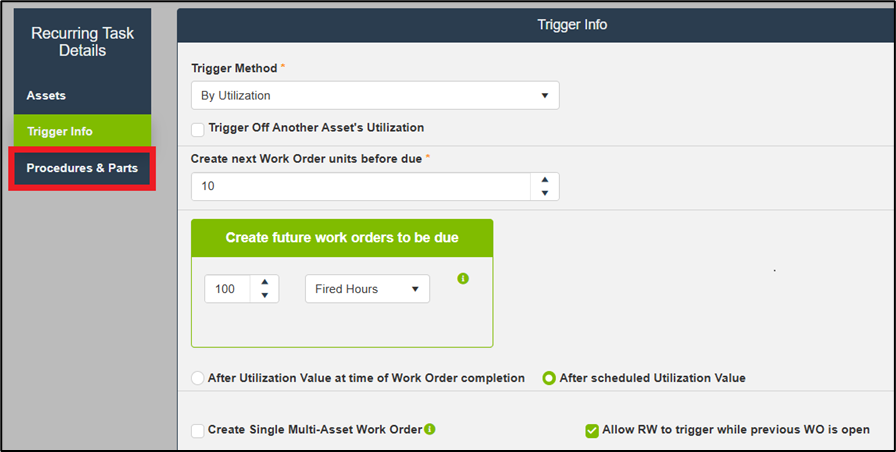Select the Trigger Info sidebar tab
This screenshot has height=452, width=896.
pyautogui.click(x=60, y=131)
